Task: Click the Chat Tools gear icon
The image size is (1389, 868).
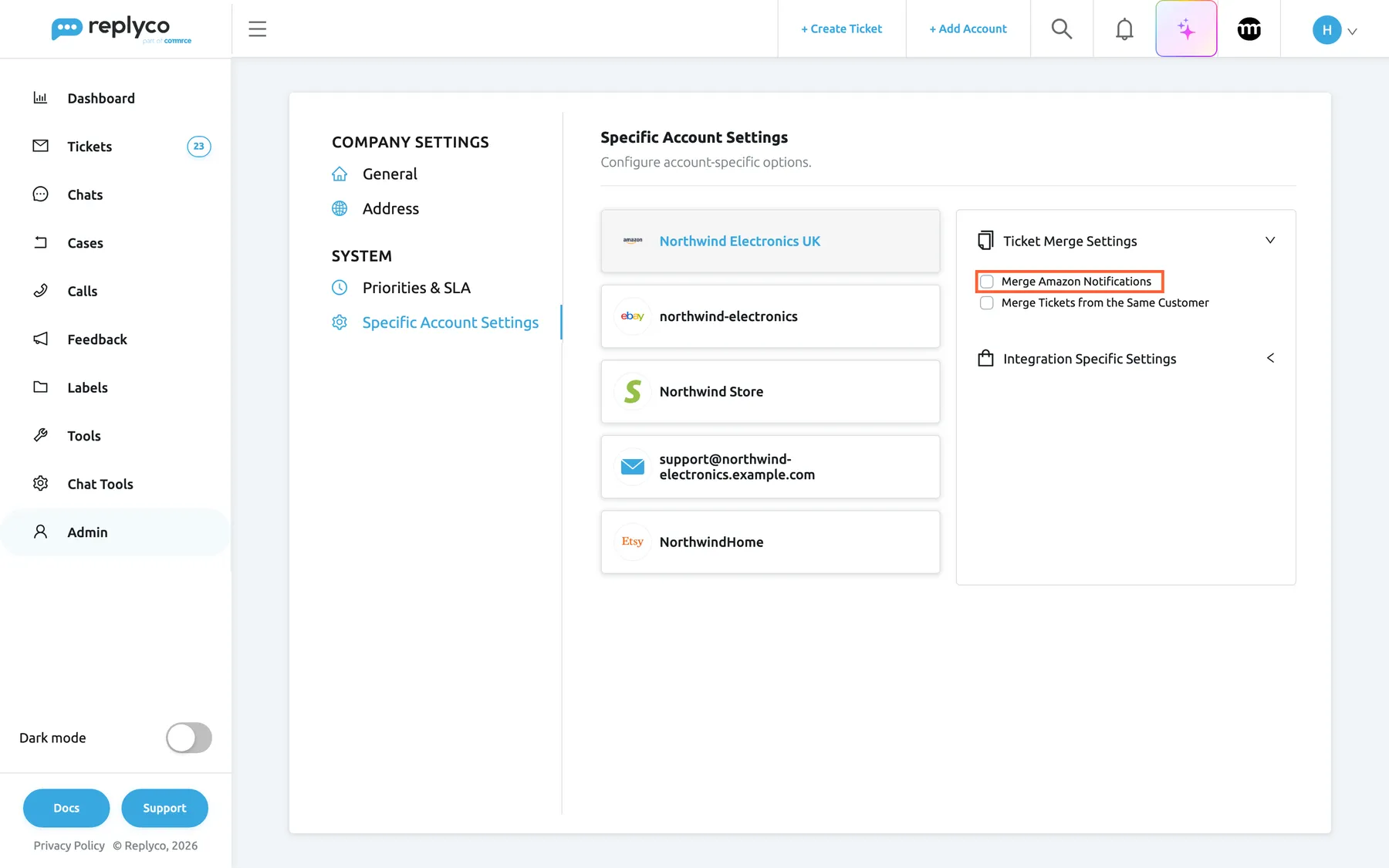Action: pos(40,484)
